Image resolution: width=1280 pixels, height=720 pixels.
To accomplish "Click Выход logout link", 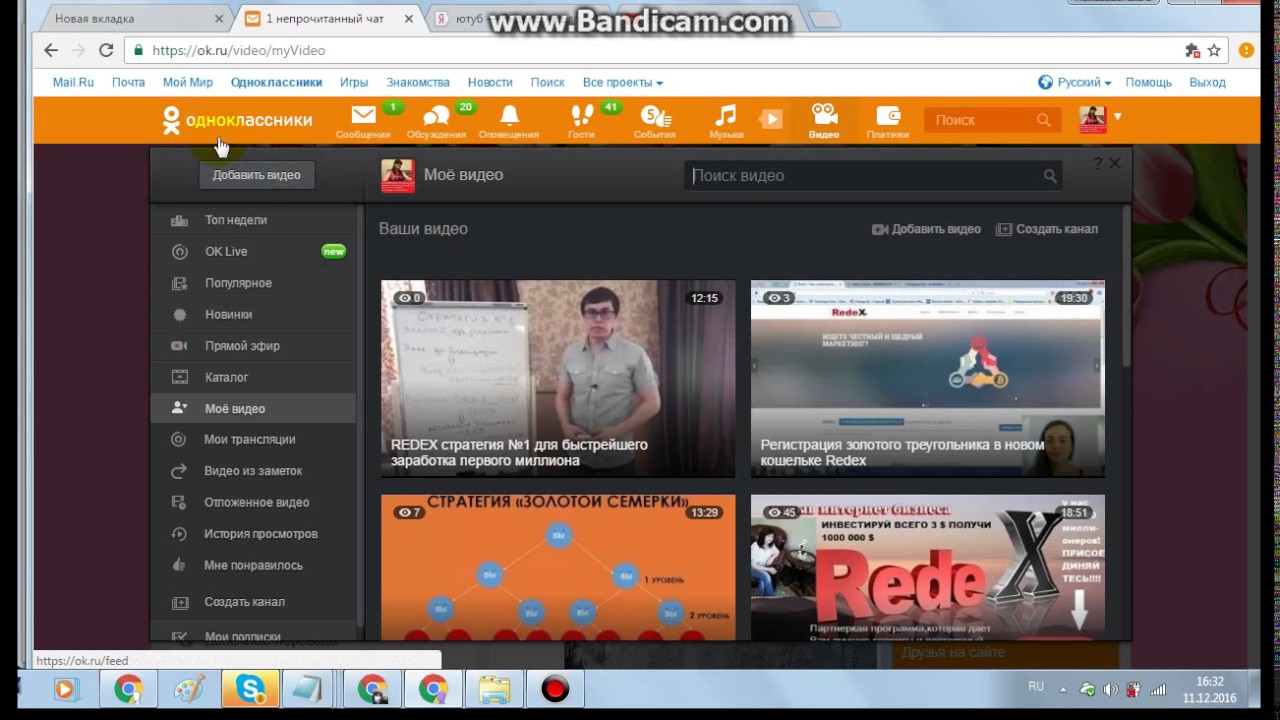I will (x=1207, y=83).
